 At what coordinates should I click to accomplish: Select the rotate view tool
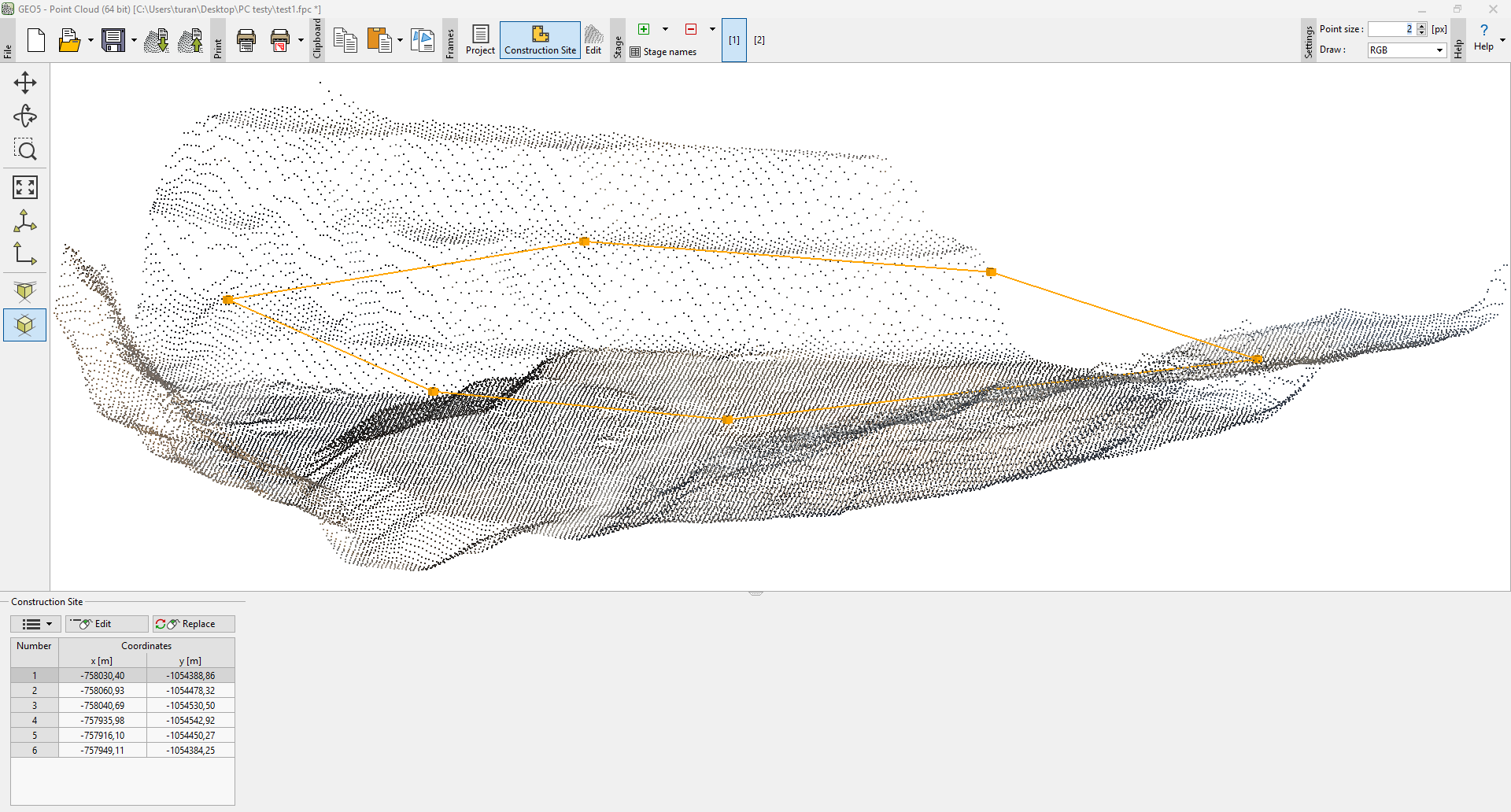pos(24,116)
